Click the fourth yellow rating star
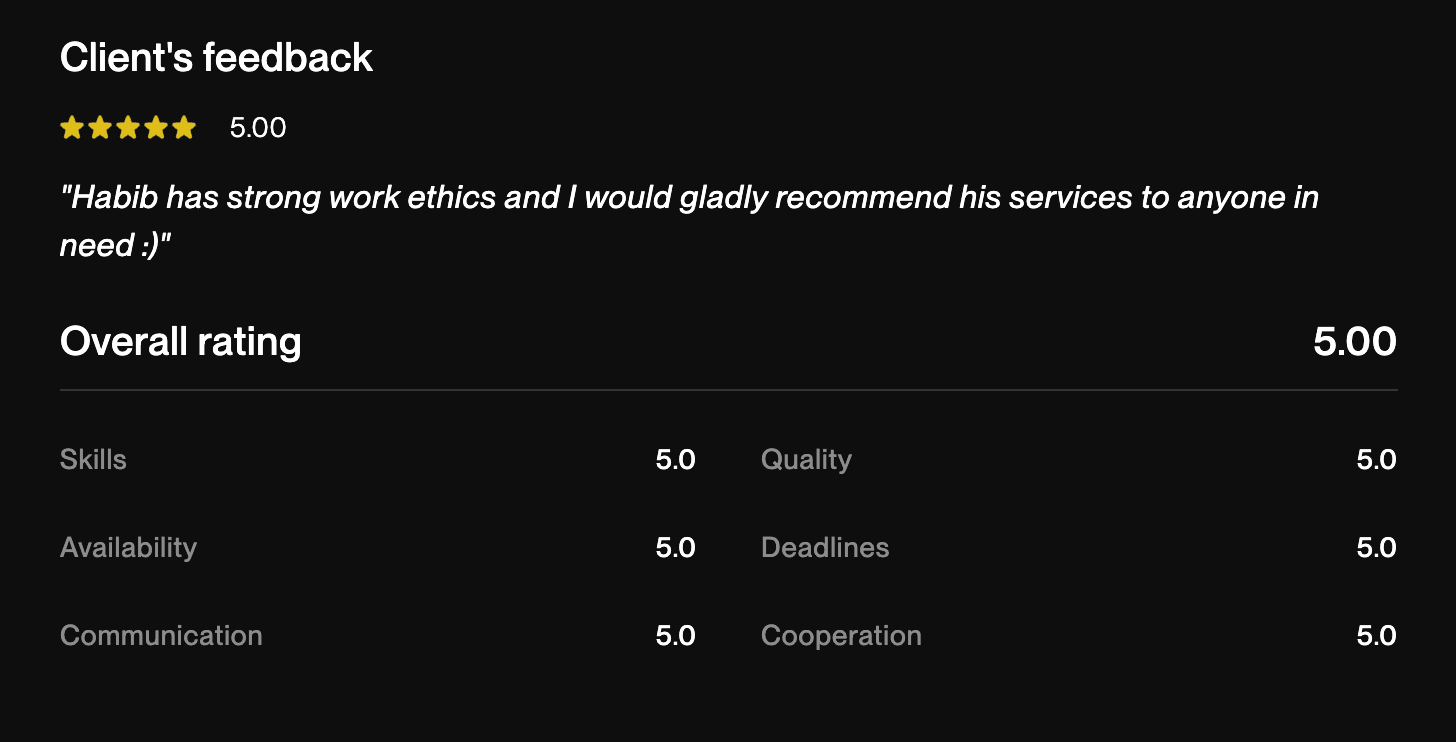 coord(156,128)
